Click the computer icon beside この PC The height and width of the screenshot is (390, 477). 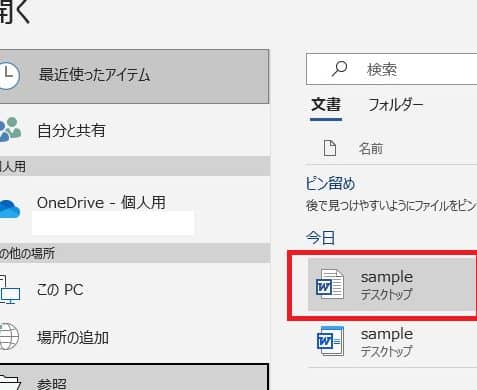point(9,289)
